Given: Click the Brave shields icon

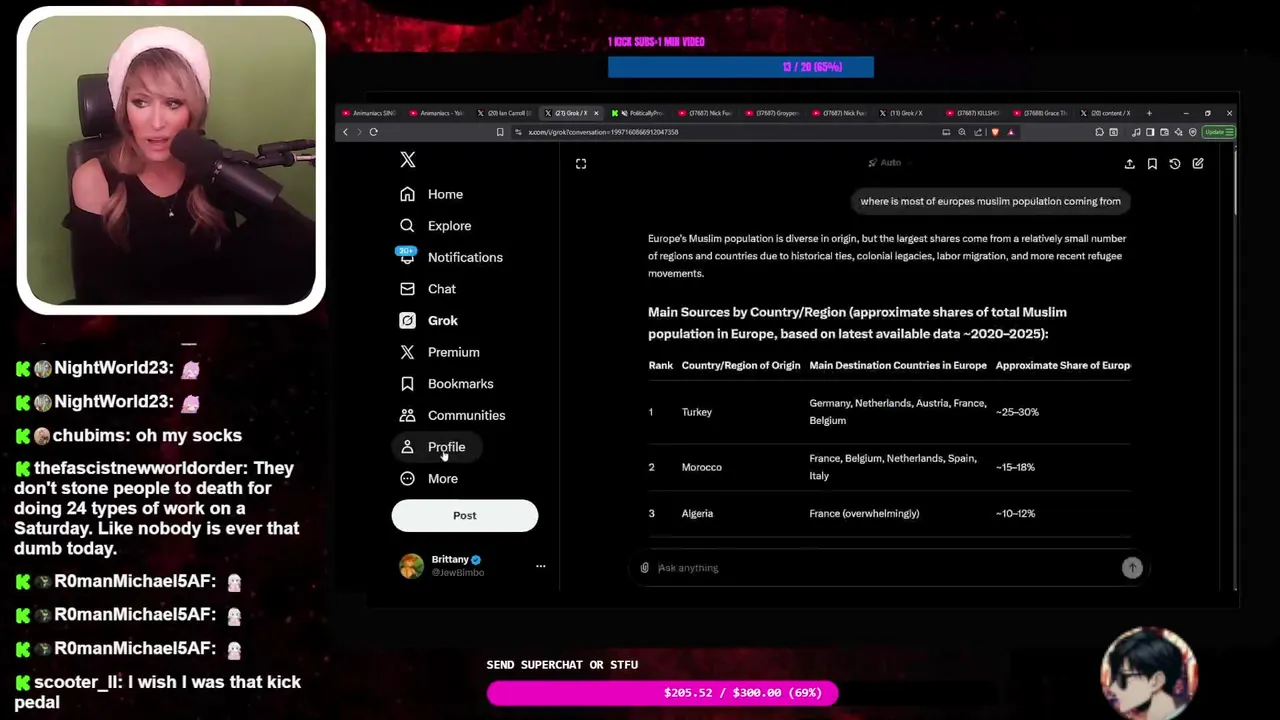Looking at the screenshot, I should pyautogui.click(x=995, y=132).
